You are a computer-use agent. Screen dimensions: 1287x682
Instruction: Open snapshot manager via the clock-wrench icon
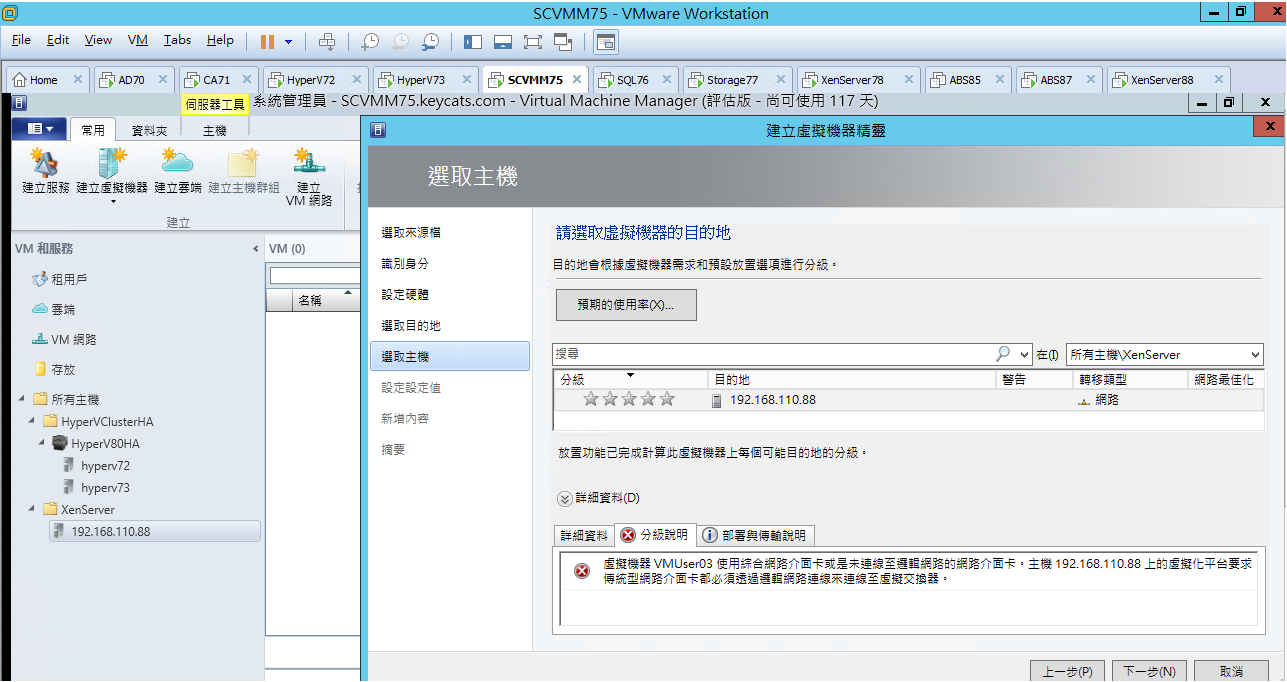tap(430, 41)
